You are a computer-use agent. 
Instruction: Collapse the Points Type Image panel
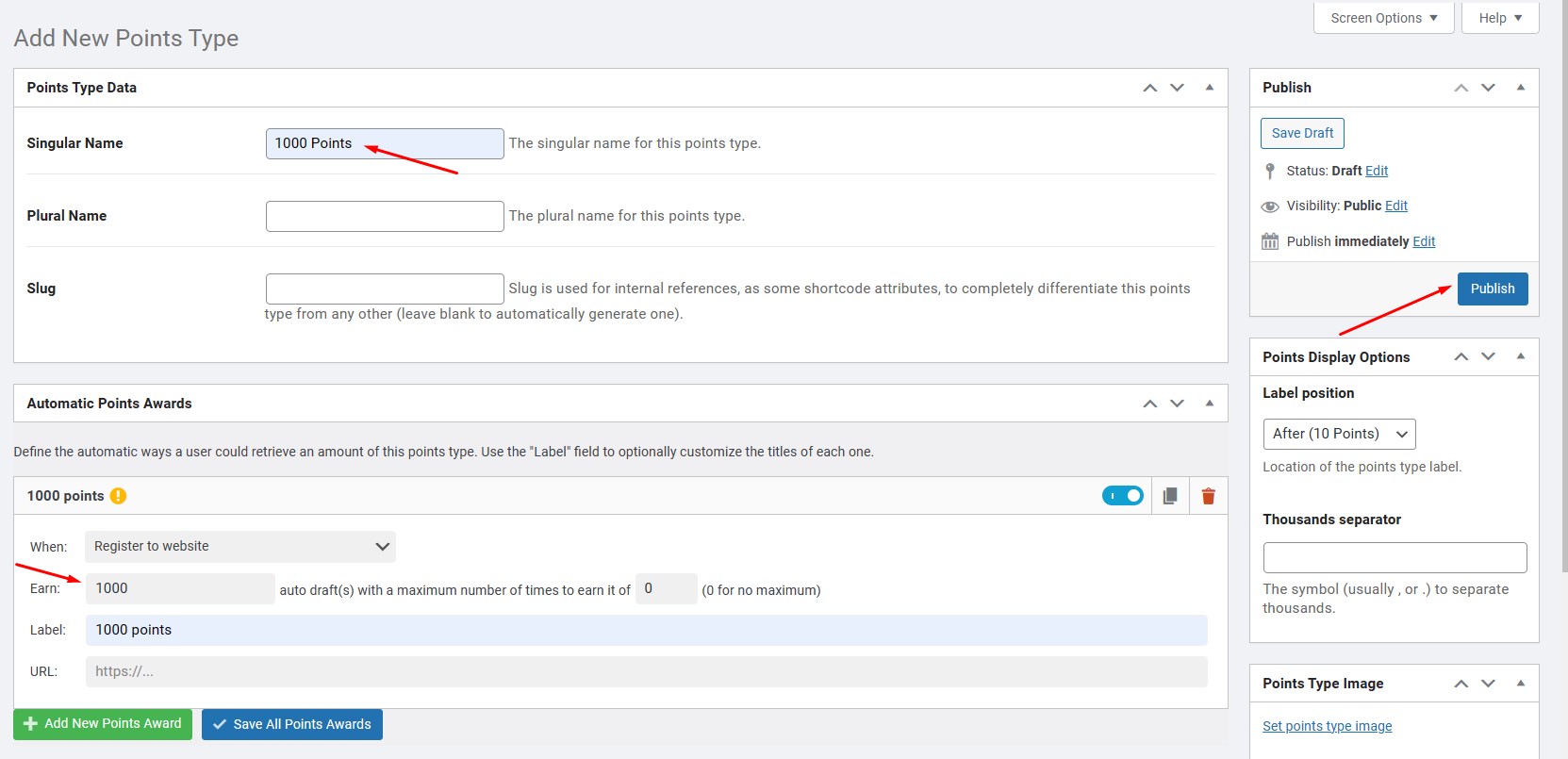(1520, 684)
